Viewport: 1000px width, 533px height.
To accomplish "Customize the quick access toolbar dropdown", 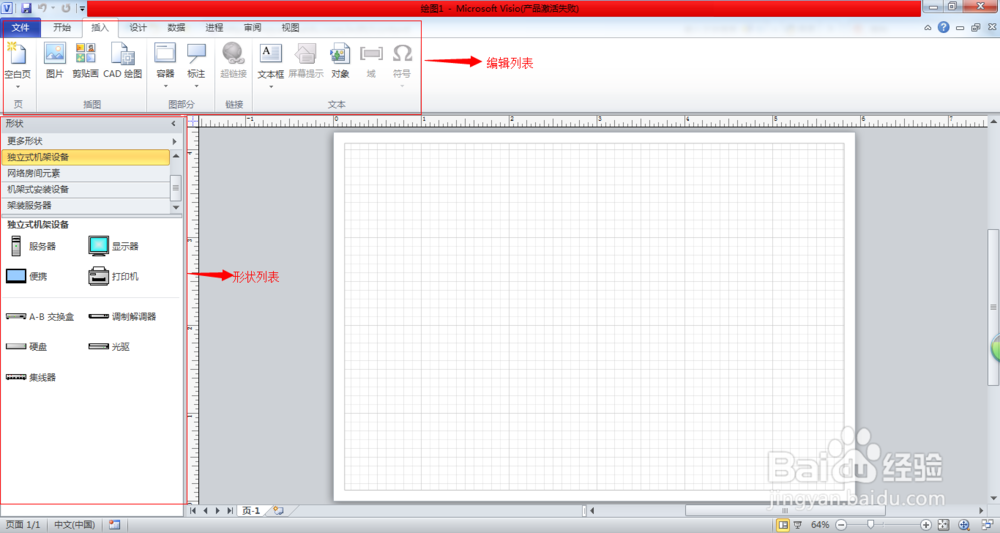I will coord(82,8).
